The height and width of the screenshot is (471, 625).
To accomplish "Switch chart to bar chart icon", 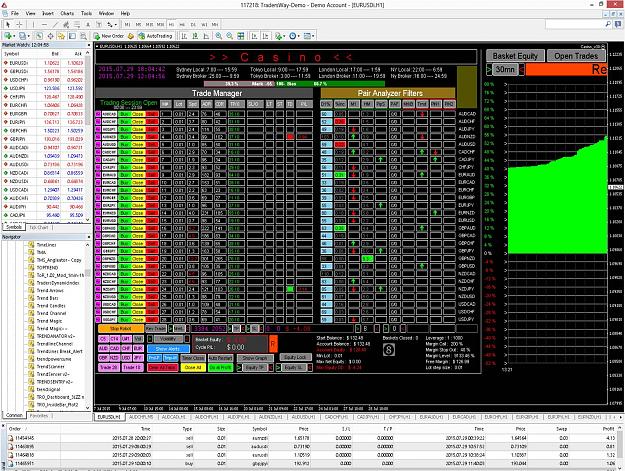I will click(184, 36).
